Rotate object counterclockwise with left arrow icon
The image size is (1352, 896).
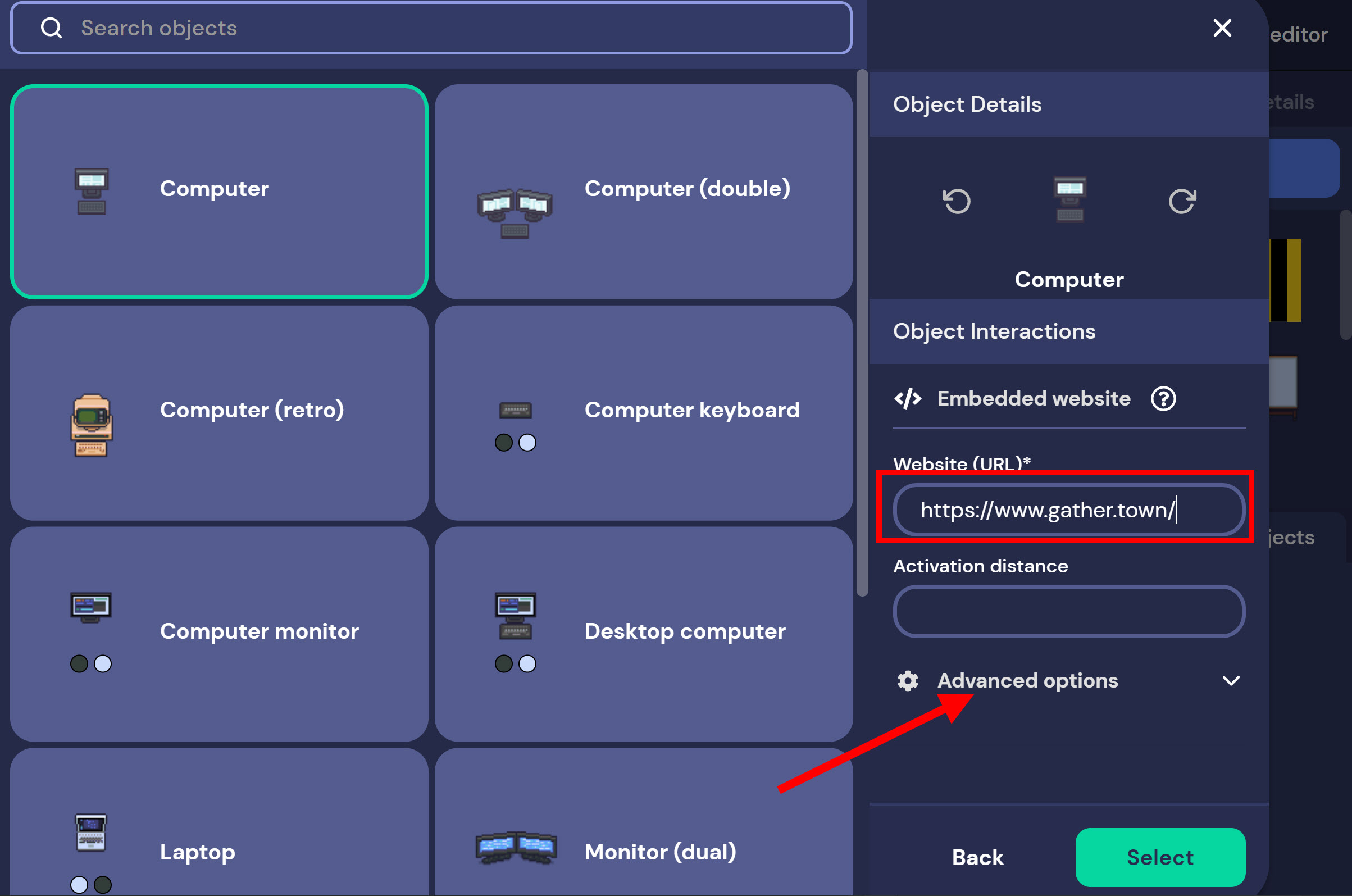[x=957, y=201]
